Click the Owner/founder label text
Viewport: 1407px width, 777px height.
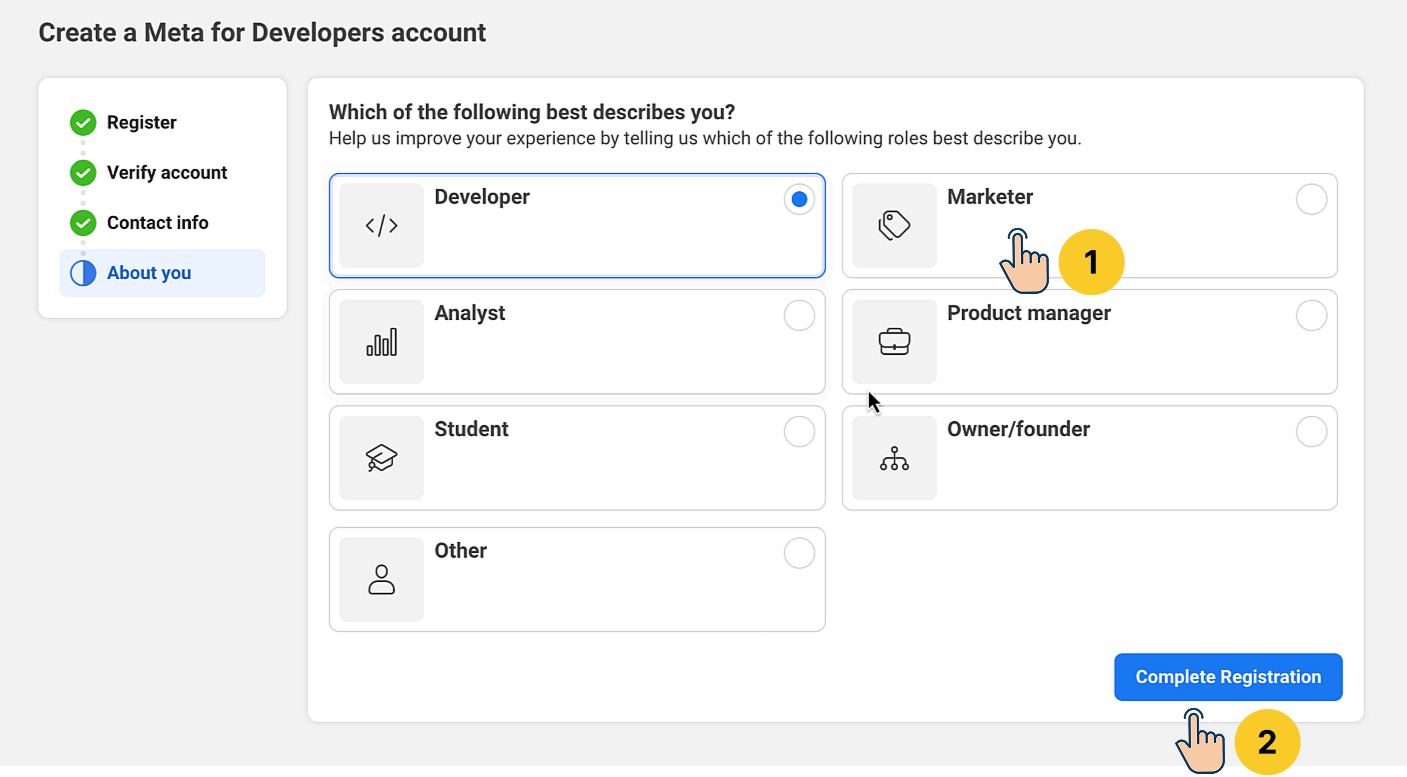coord(1019,429)
